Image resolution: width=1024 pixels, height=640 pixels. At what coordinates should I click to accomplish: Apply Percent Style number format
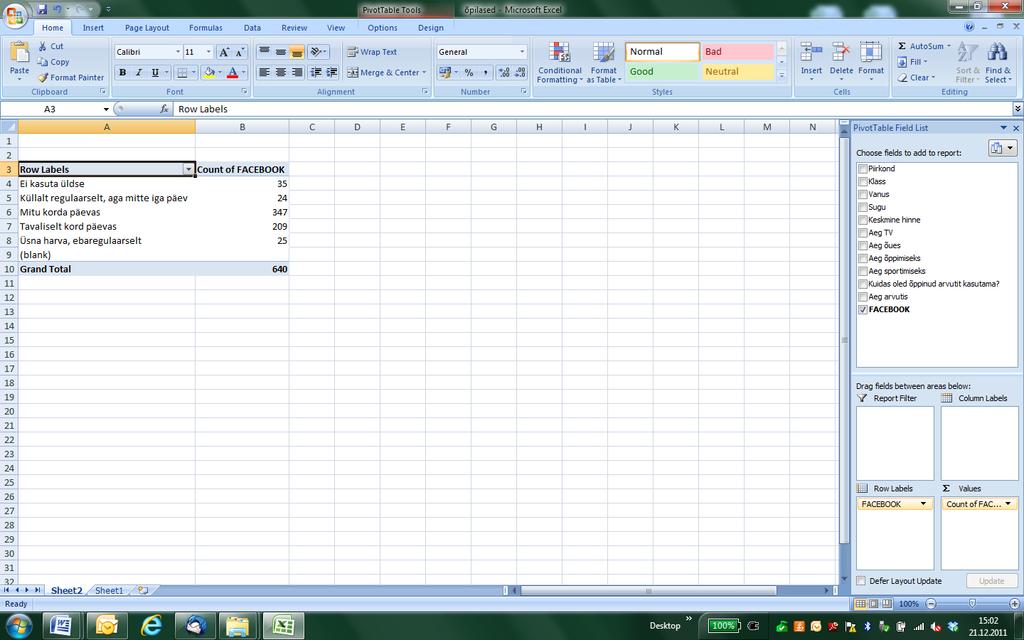point(469,72)
